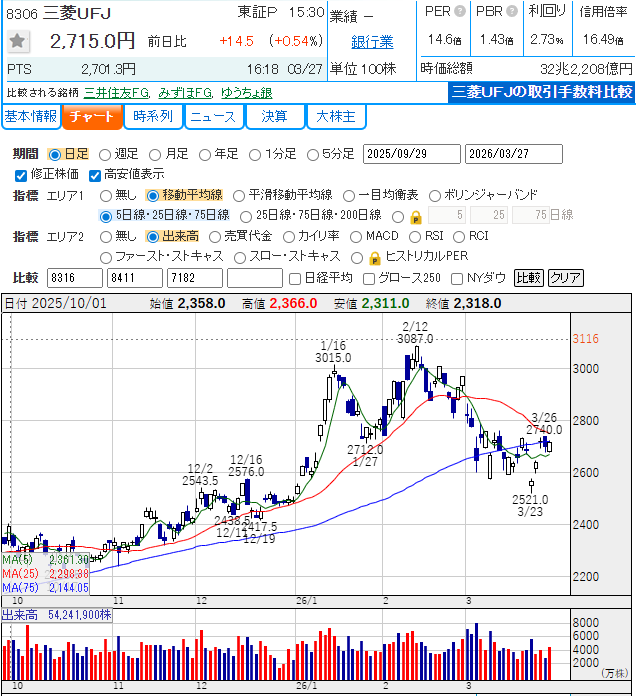Open 銀行業 sector link

[372, 42]
